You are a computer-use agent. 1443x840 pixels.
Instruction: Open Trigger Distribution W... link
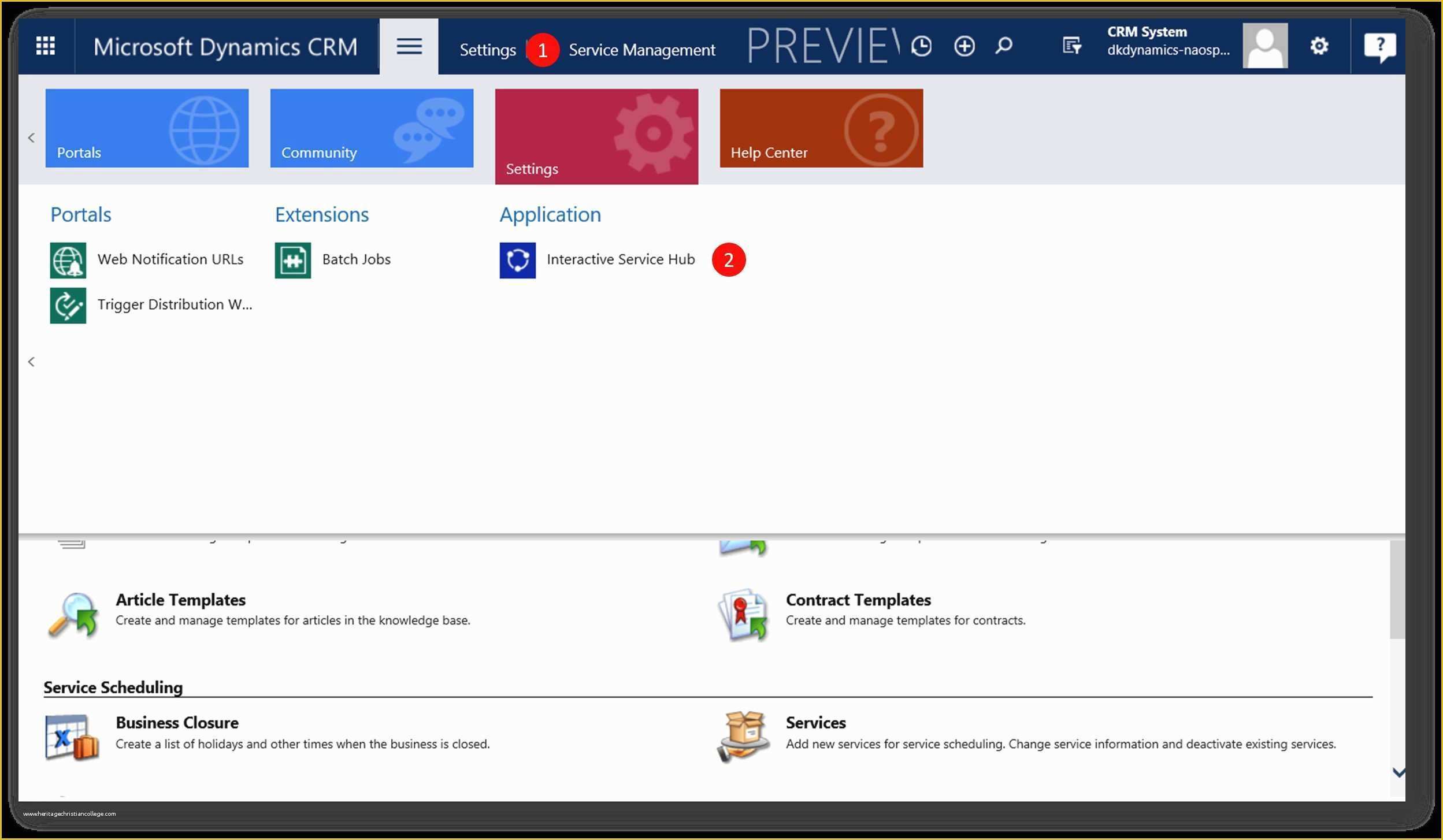coord(175,304)
